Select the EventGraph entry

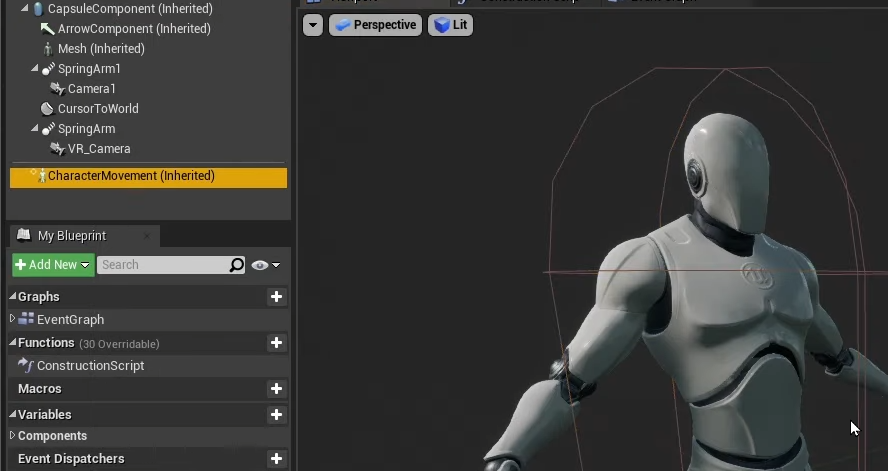[x=70, y=320]
